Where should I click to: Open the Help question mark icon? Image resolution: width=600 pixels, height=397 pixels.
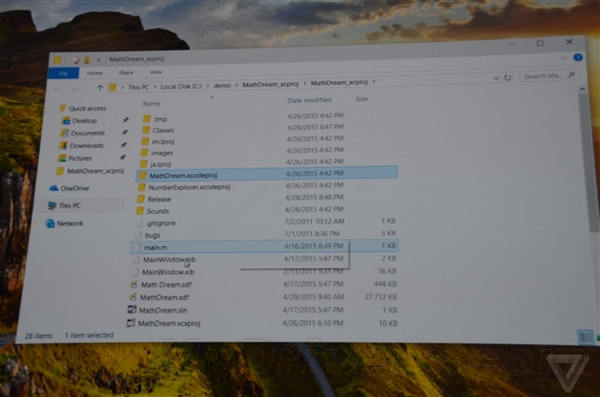pos(578,57)
